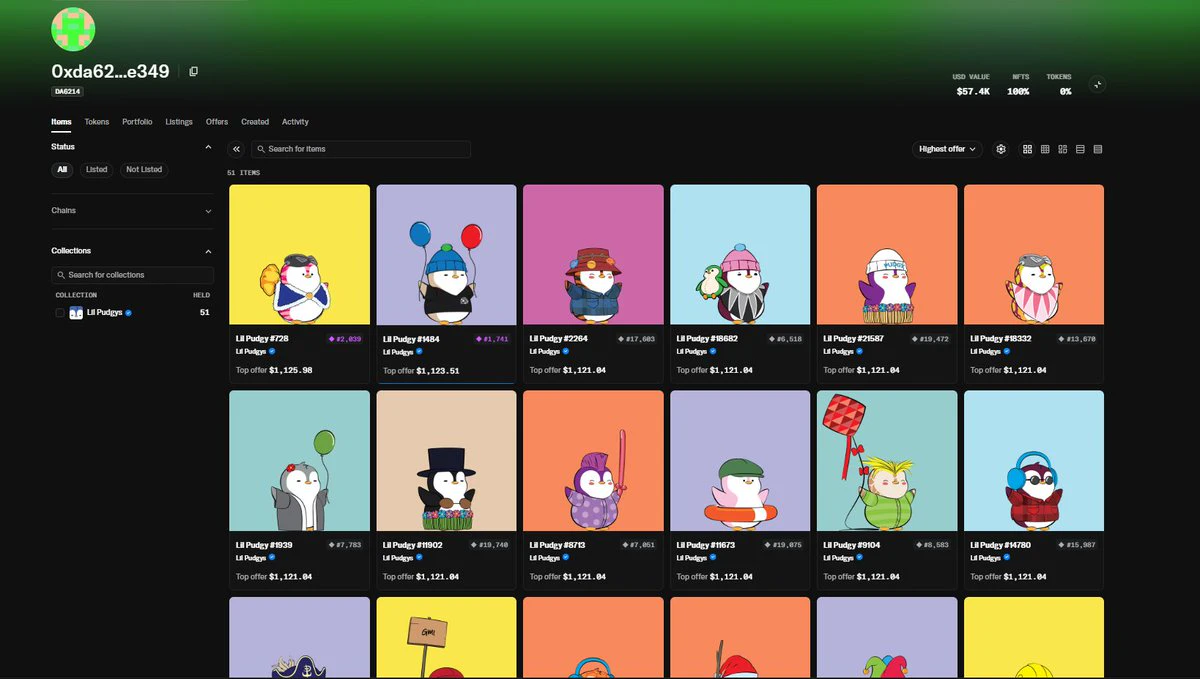Collapse the Status filter section
Image resolution: width=1200 pixels, height=679 pixels.
point(208,147)
